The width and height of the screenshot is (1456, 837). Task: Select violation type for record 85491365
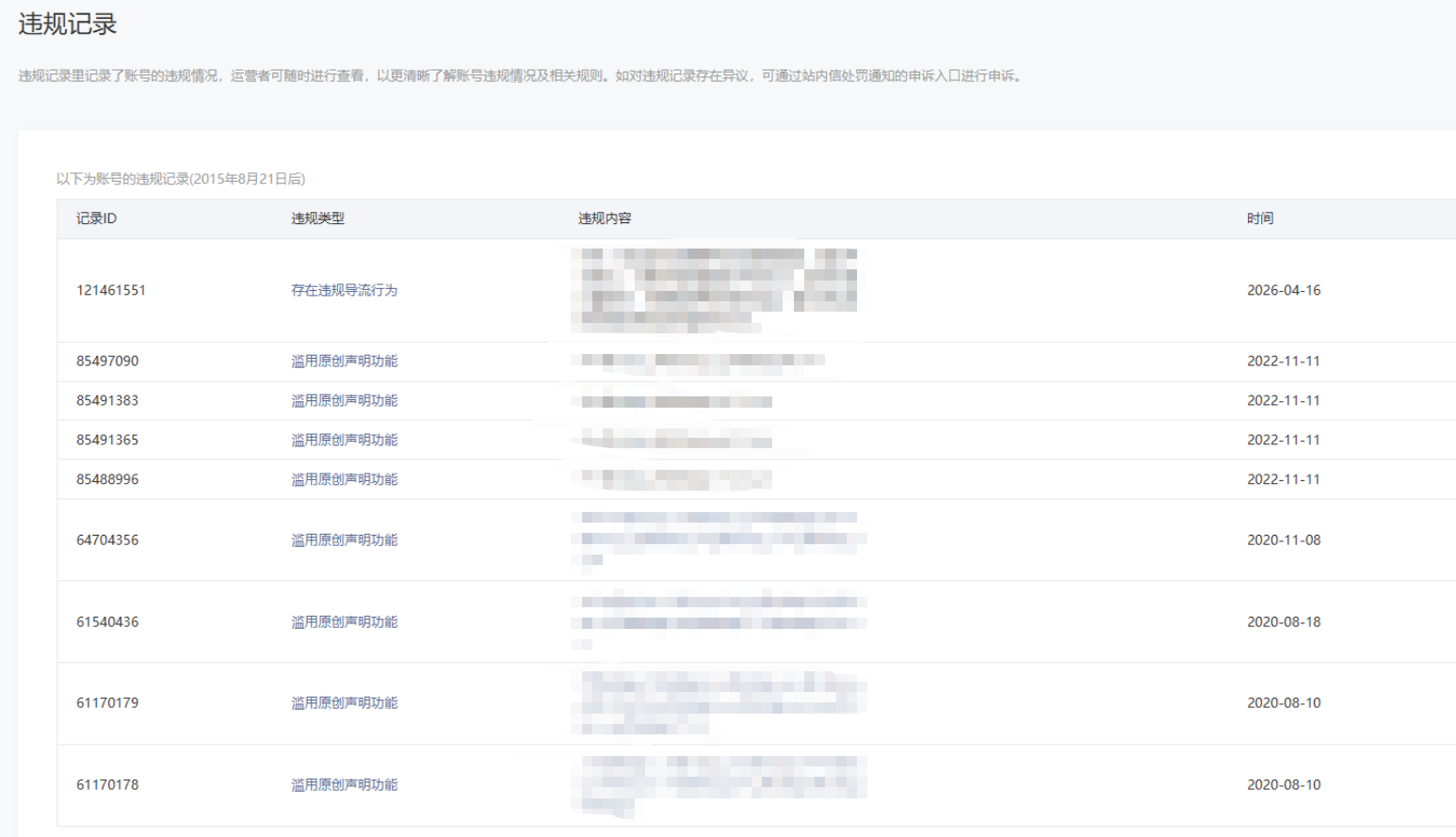pos(344,440)
